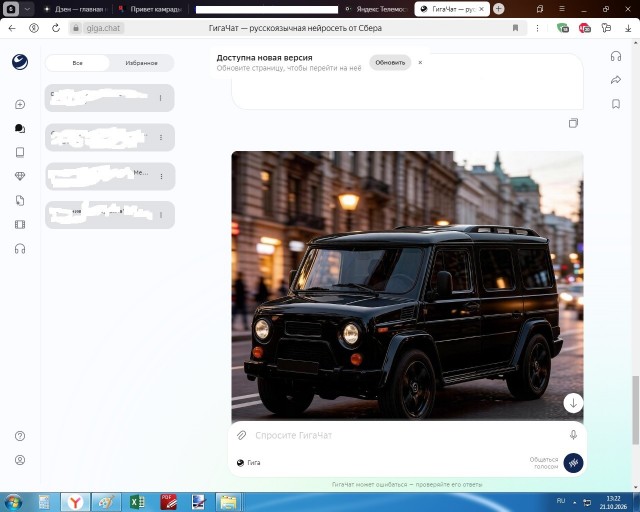
Task: Attach a file with paperclip icon
Action: [x=242, y=435]
